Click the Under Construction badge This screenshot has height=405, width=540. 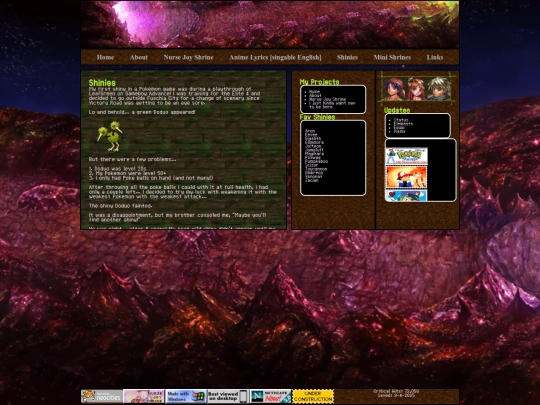coord(313,396)
